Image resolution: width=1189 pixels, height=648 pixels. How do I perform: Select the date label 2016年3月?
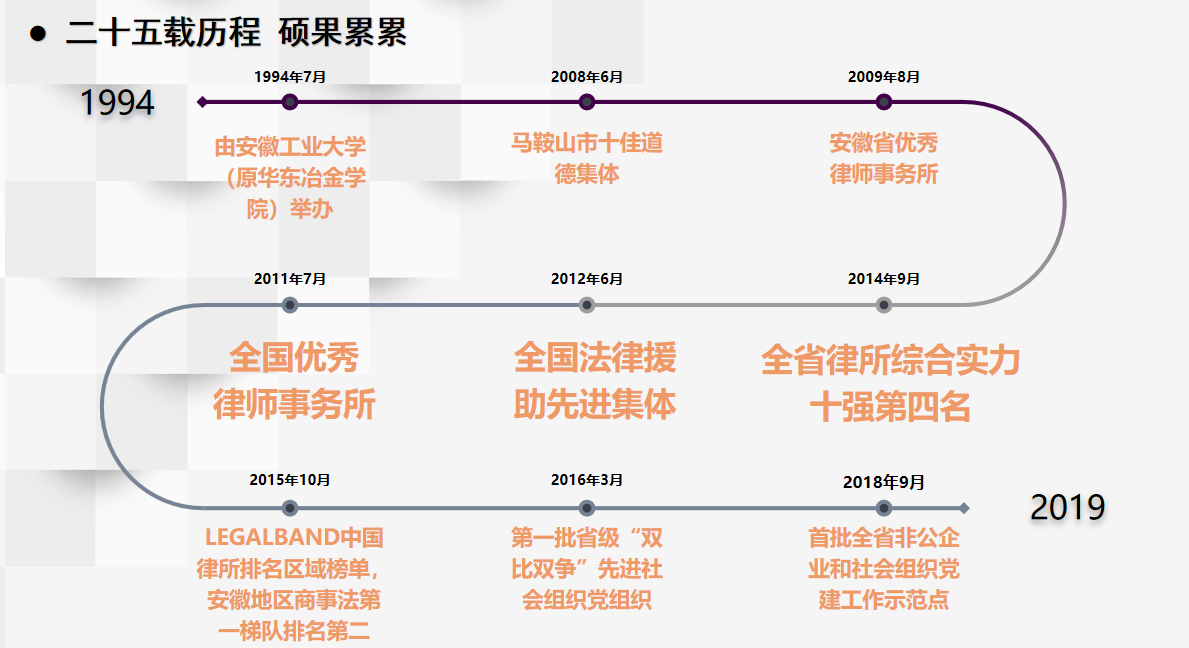586,480
